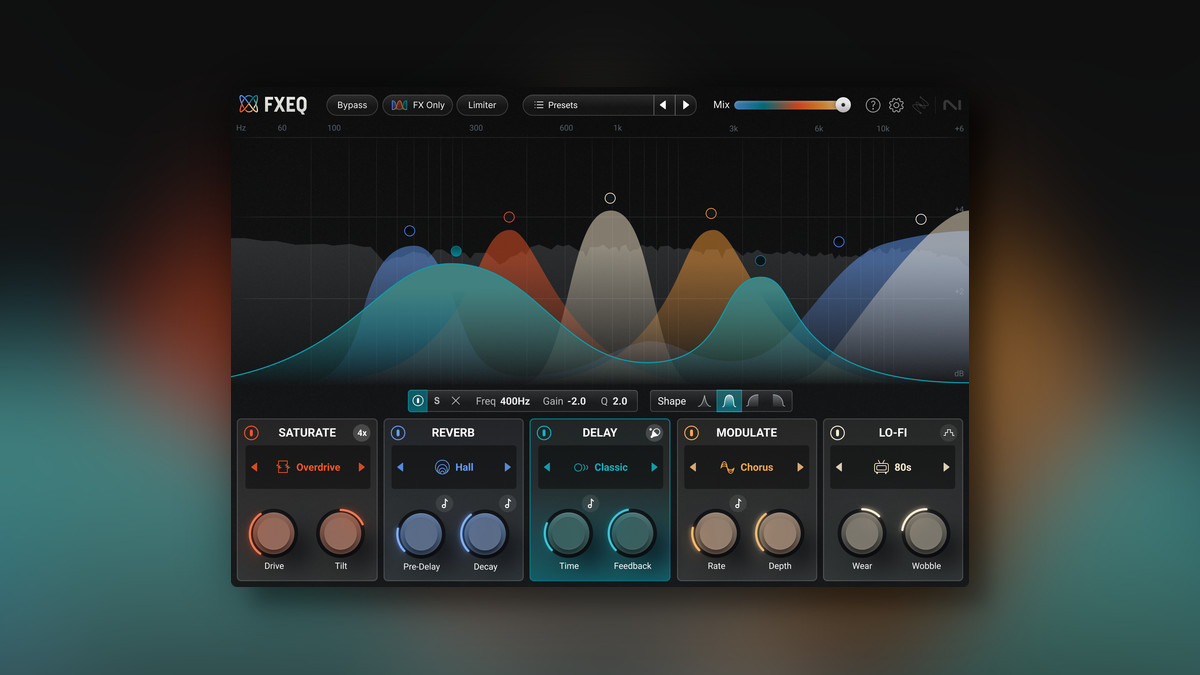Toggle tempo sync note above Pre-Delay
The image size is (1200, 675).
tap(445, 503)
